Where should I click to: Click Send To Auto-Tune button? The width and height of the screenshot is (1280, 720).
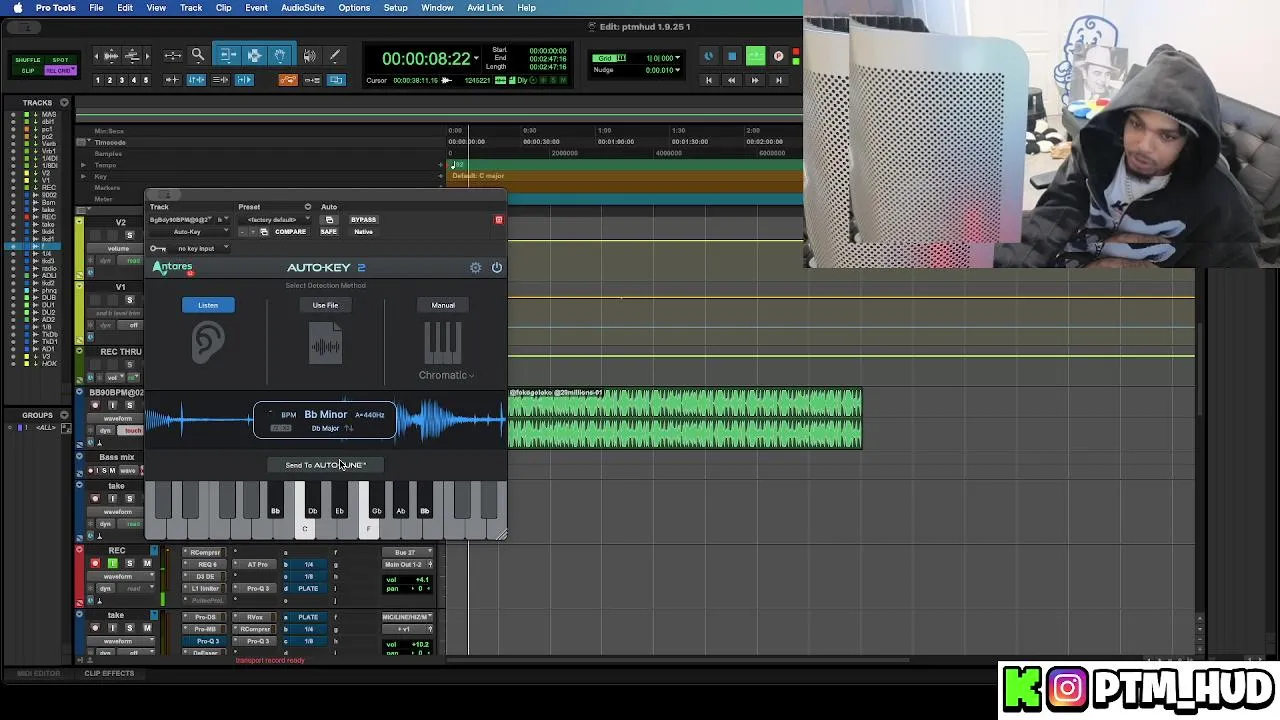pos(326,465)
